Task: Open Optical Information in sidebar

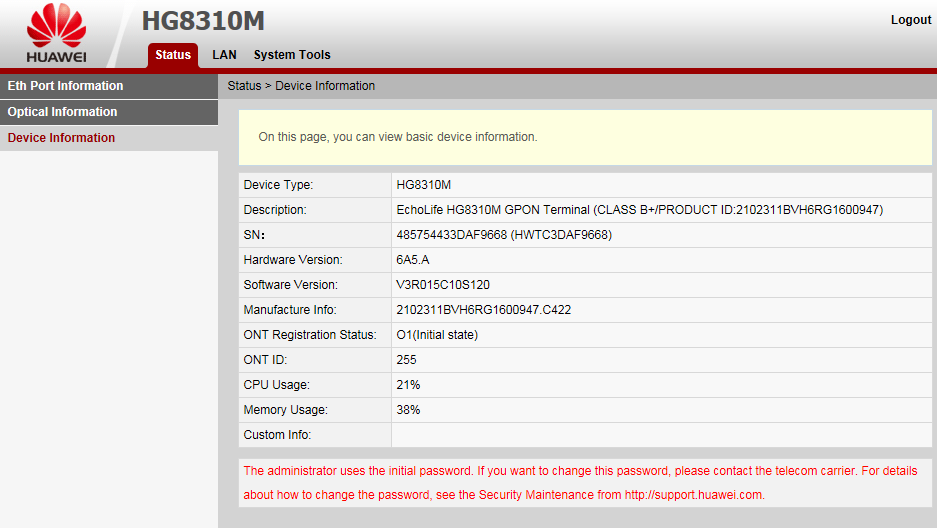Action: coord(109,112)
